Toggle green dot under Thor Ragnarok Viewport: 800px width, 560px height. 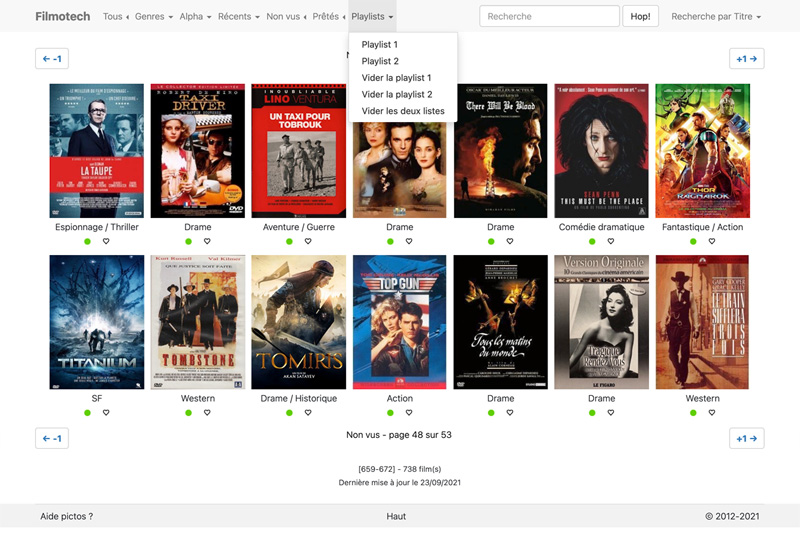693,241
